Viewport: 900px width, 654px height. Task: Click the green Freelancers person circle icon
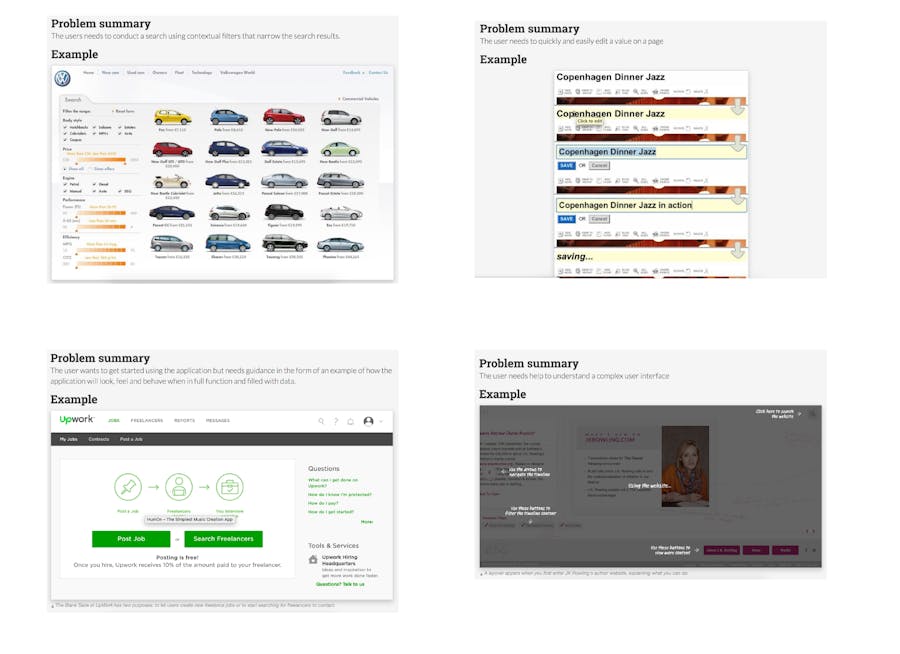(179, 487)
